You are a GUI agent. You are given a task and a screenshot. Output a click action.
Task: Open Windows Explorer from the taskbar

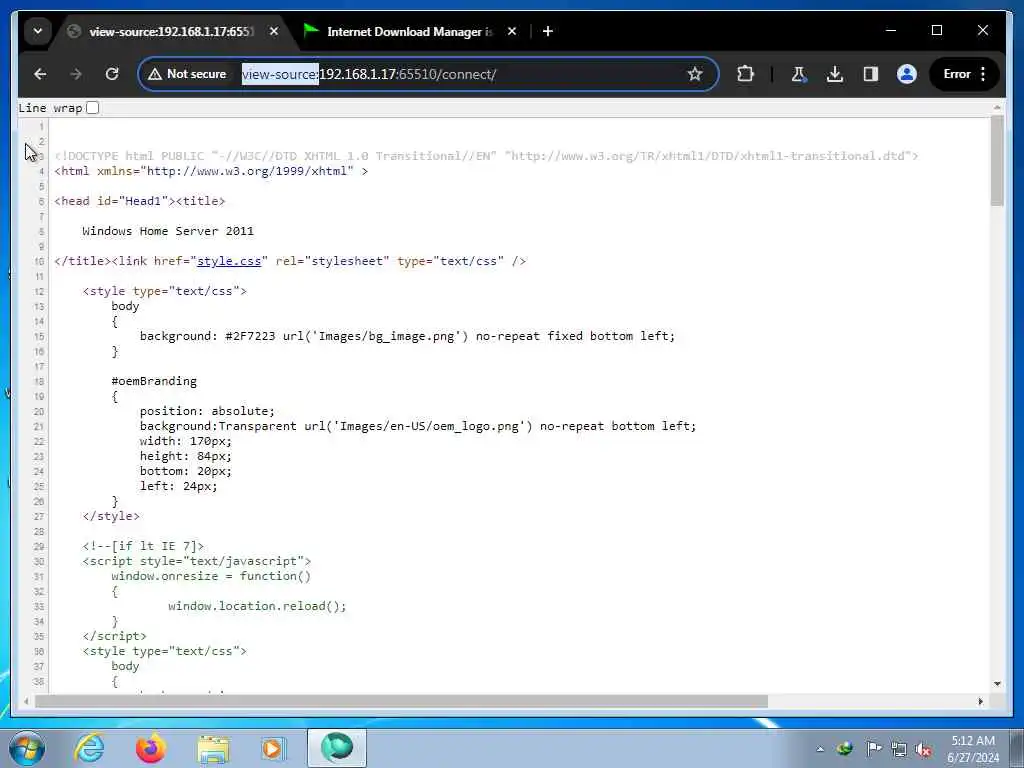213,748
